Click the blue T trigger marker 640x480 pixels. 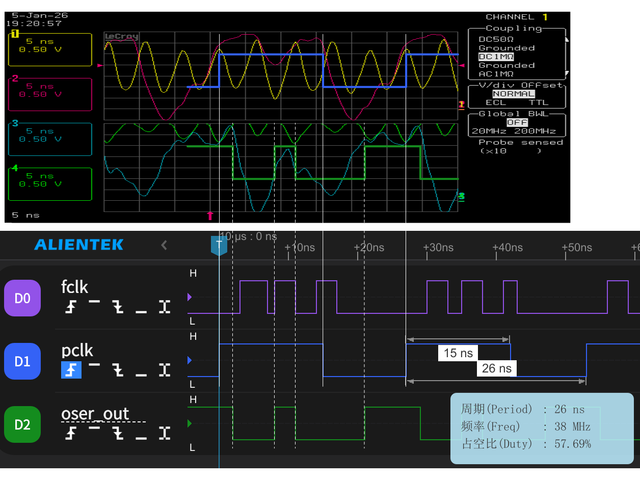click(x=218, y=244)
